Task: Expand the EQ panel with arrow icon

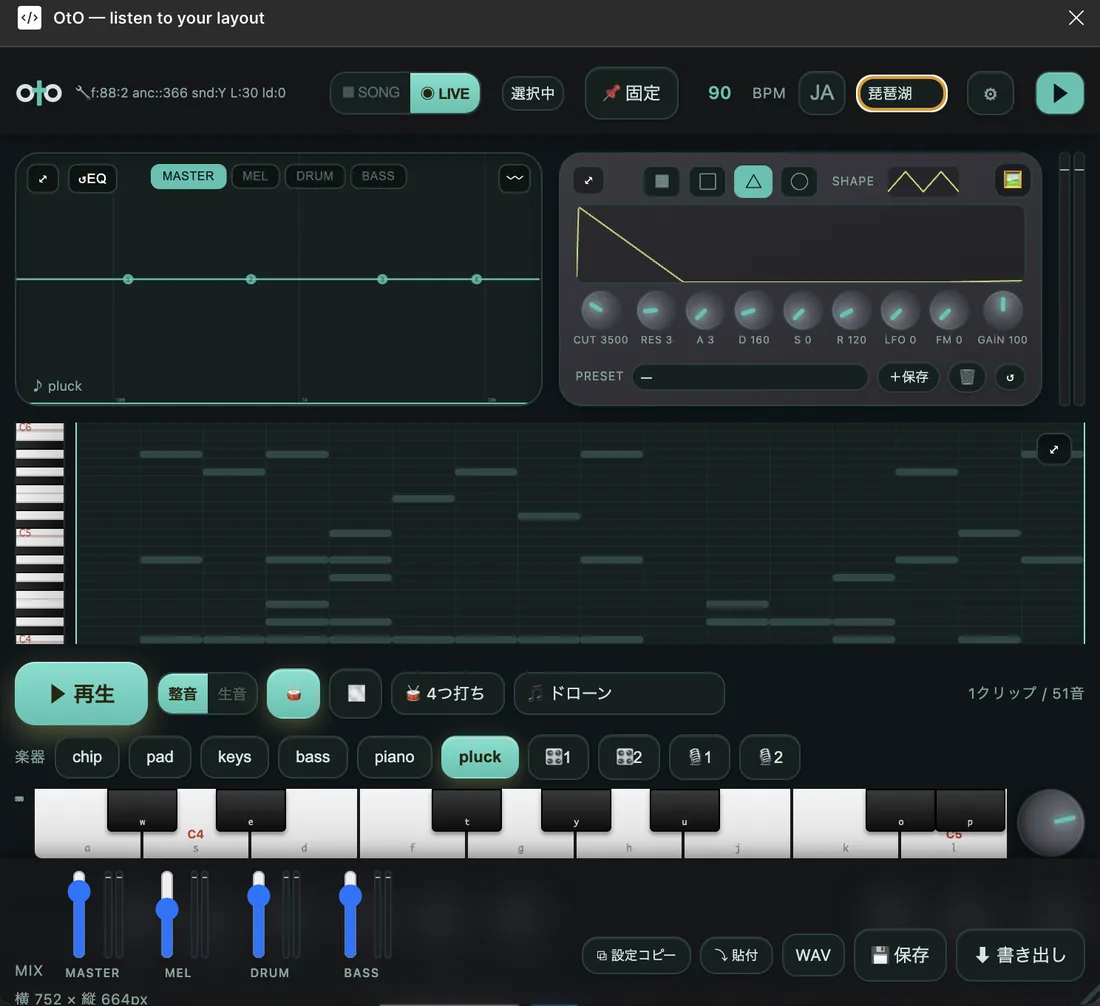Action: pos(43,179)
